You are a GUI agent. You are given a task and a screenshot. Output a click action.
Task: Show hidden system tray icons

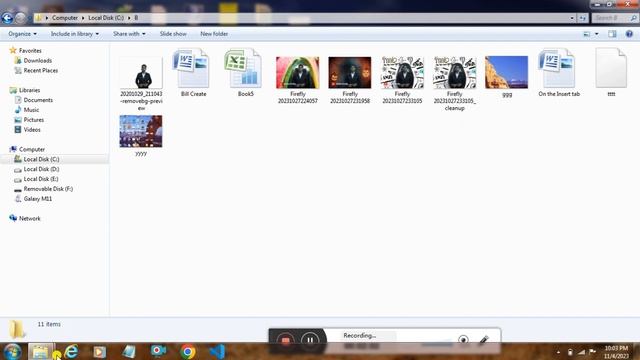click(558, 352)
